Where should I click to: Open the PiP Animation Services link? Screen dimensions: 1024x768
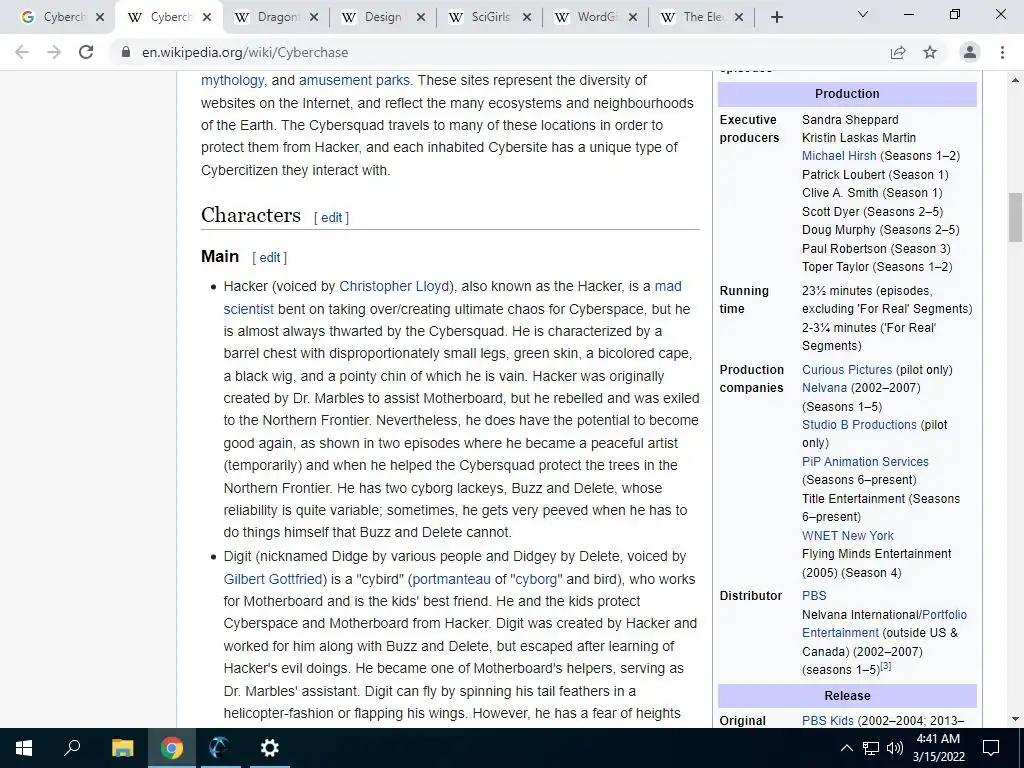pos(865,462)
